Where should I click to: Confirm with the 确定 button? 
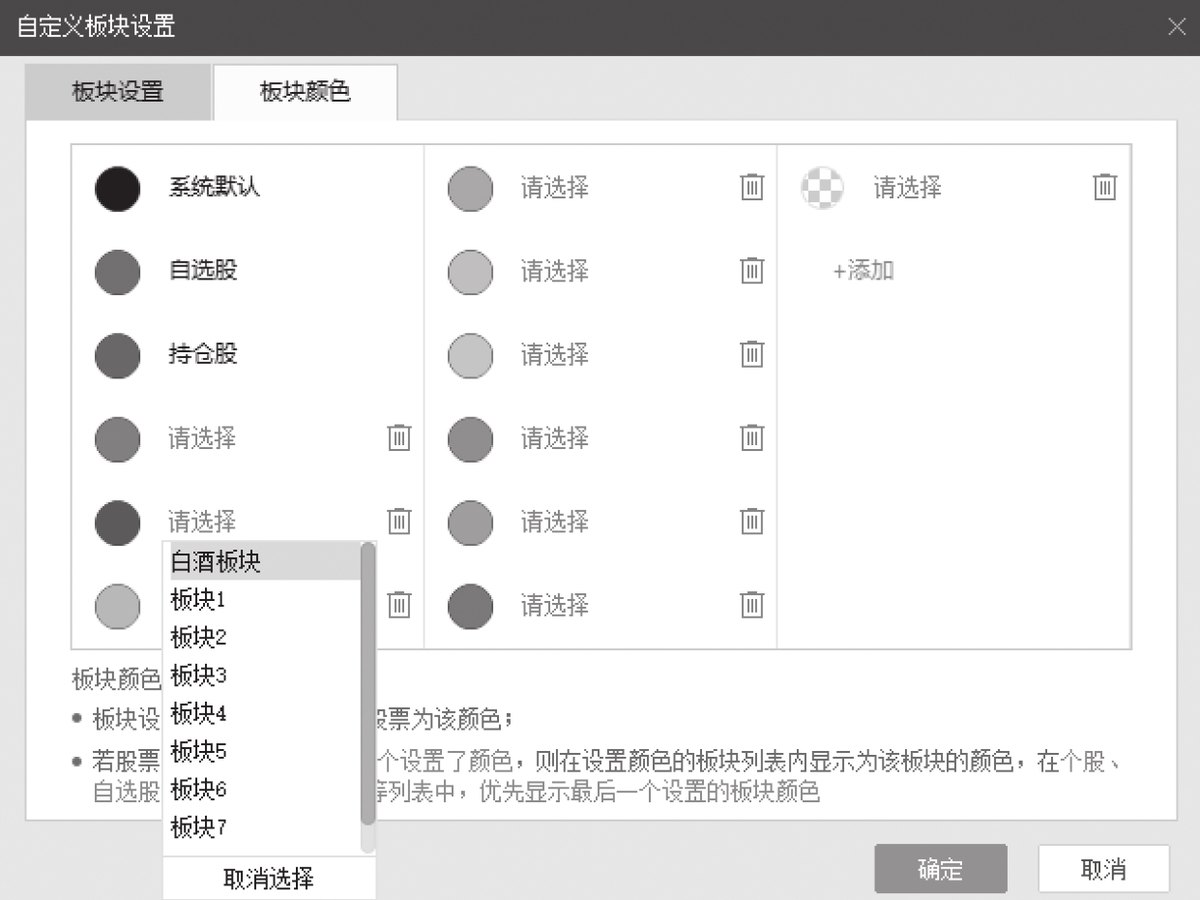pos(941,869)
